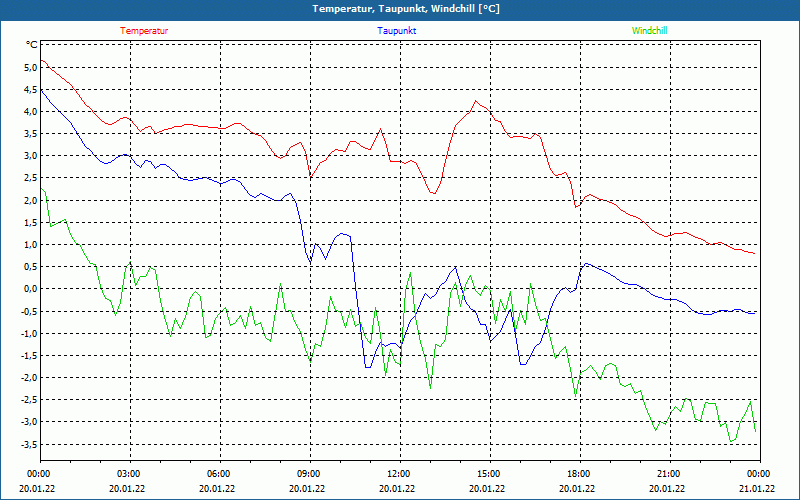Click the -3,5 y-axis value
The image size is (800, 500).
29,444
